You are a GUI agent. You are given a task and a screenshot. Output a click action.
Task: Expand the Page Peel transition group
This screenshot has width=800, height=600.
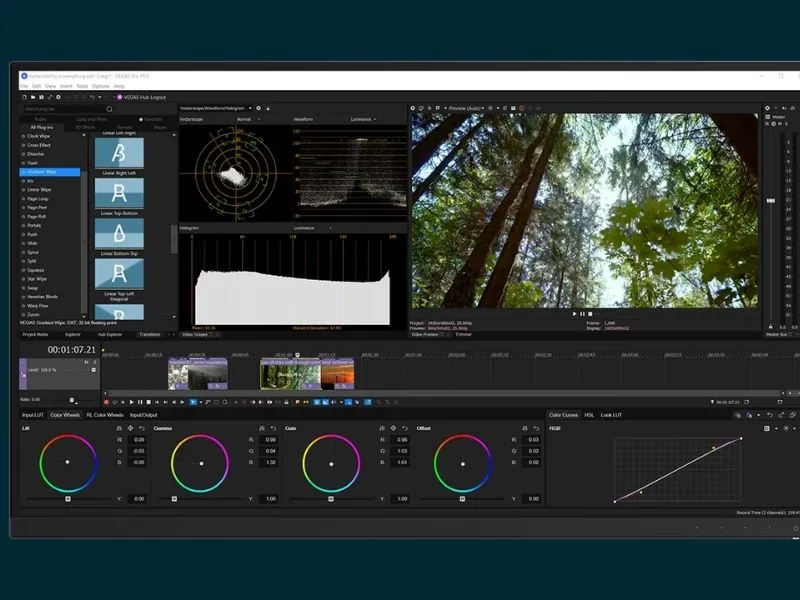(x=23, y=208)
